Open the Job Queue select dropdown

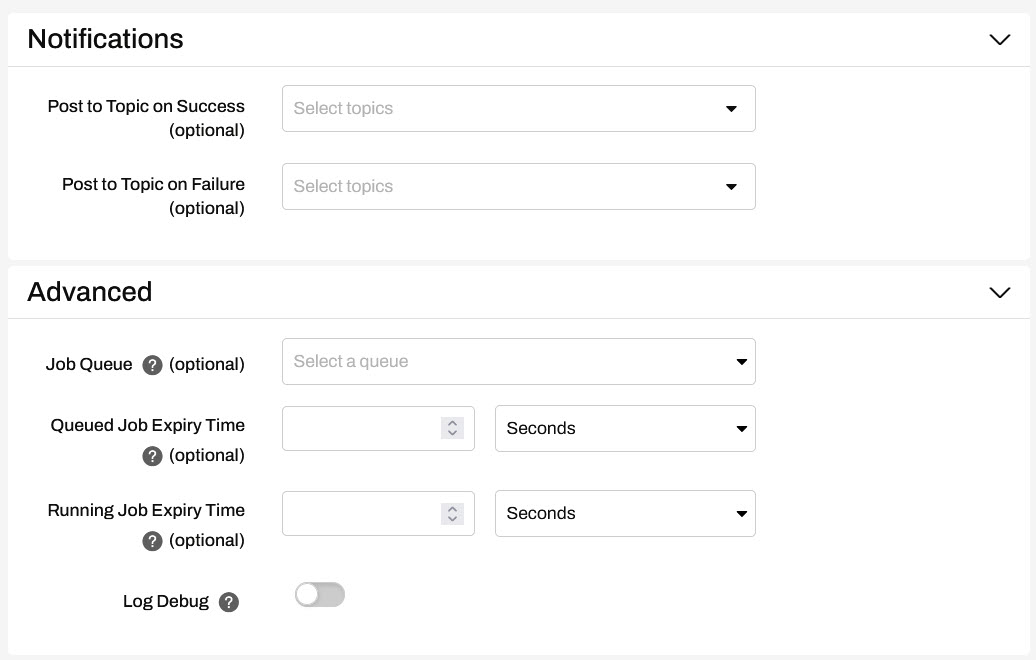pyautogui.click(x=518, y=362)
